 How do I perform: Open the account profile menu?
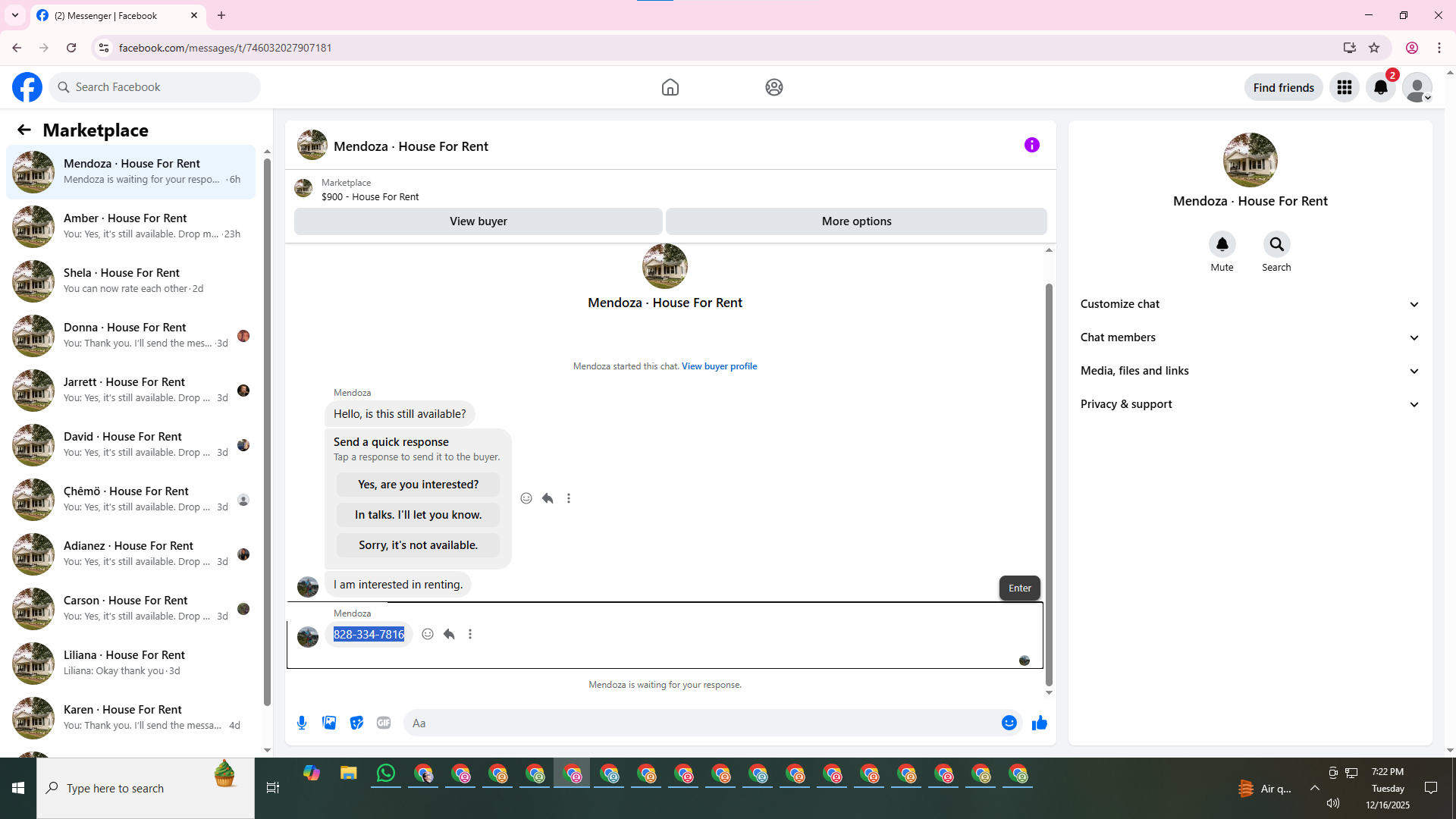pyautogui.click(x=1417, y=87)
